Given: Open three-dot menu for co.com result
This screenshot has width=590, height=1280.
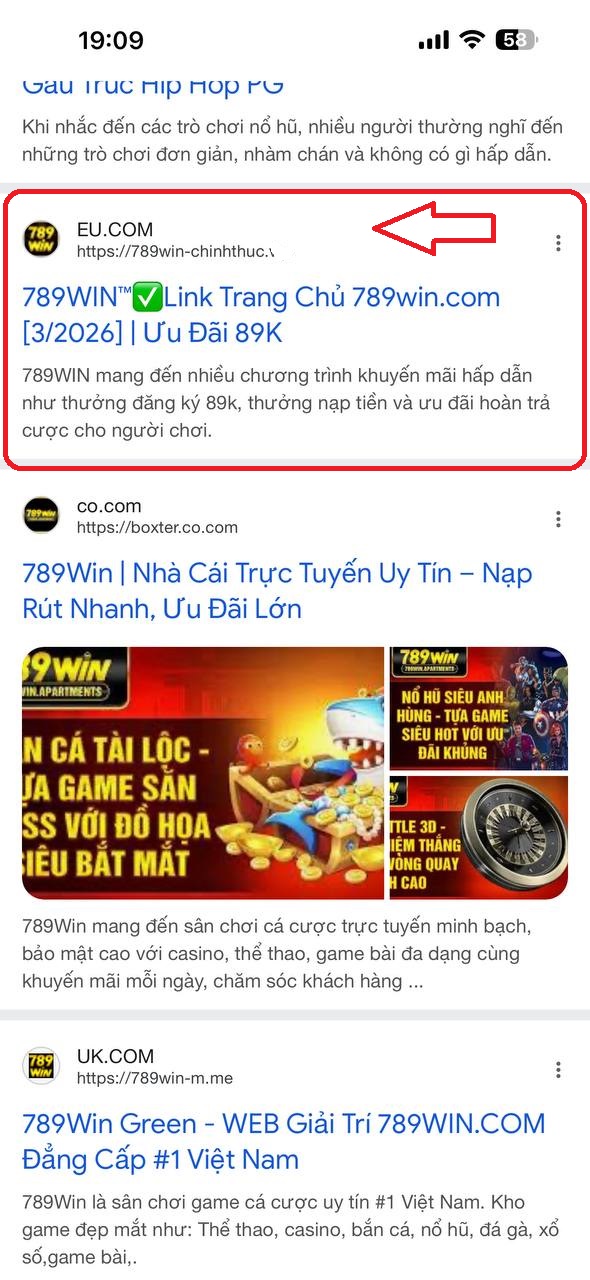Looking at the screenshot, I should coord(558,519).
